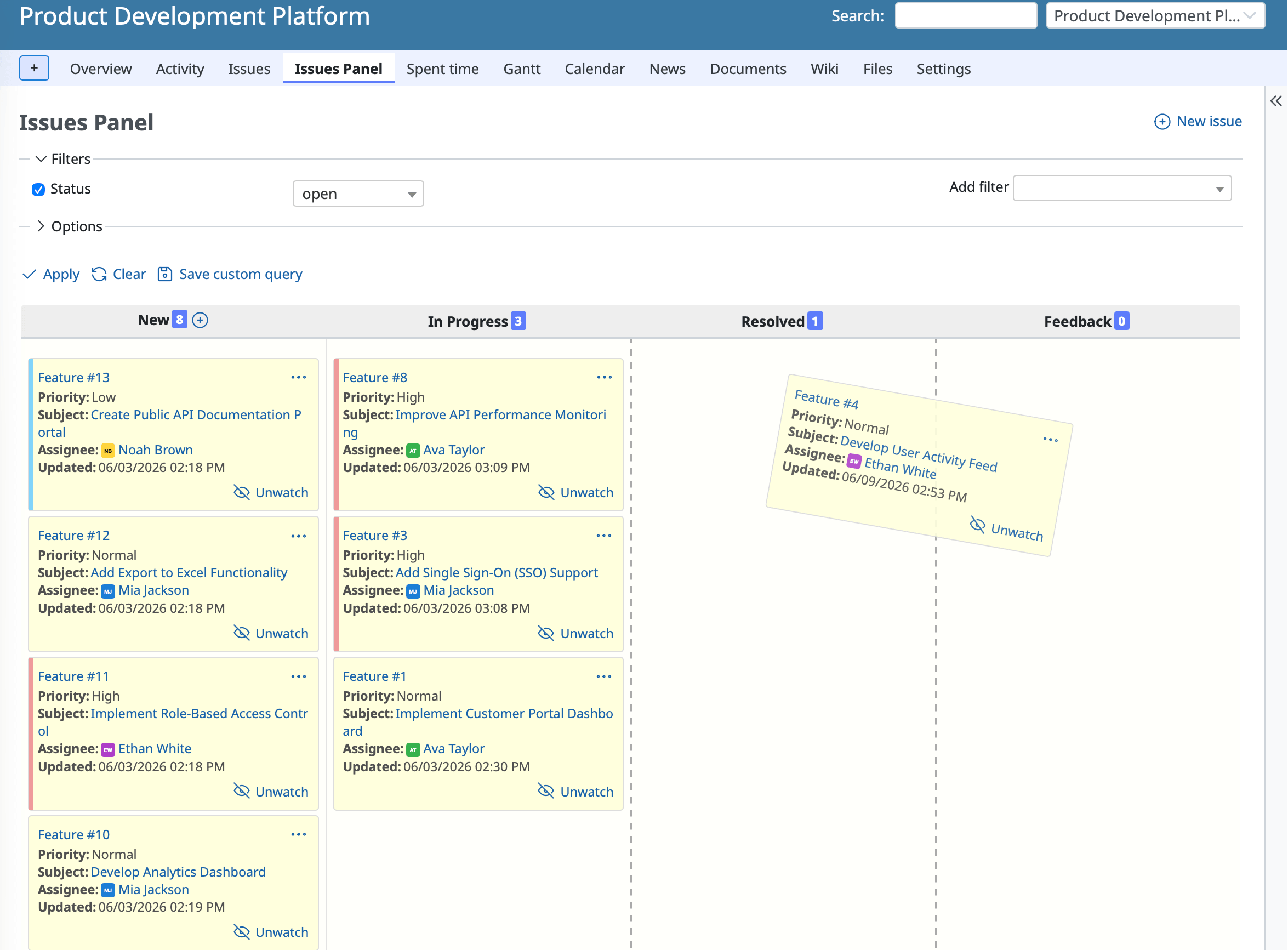Focus the Search input field
Screen dimensions: 1288x950
click(x=966, y=15)
